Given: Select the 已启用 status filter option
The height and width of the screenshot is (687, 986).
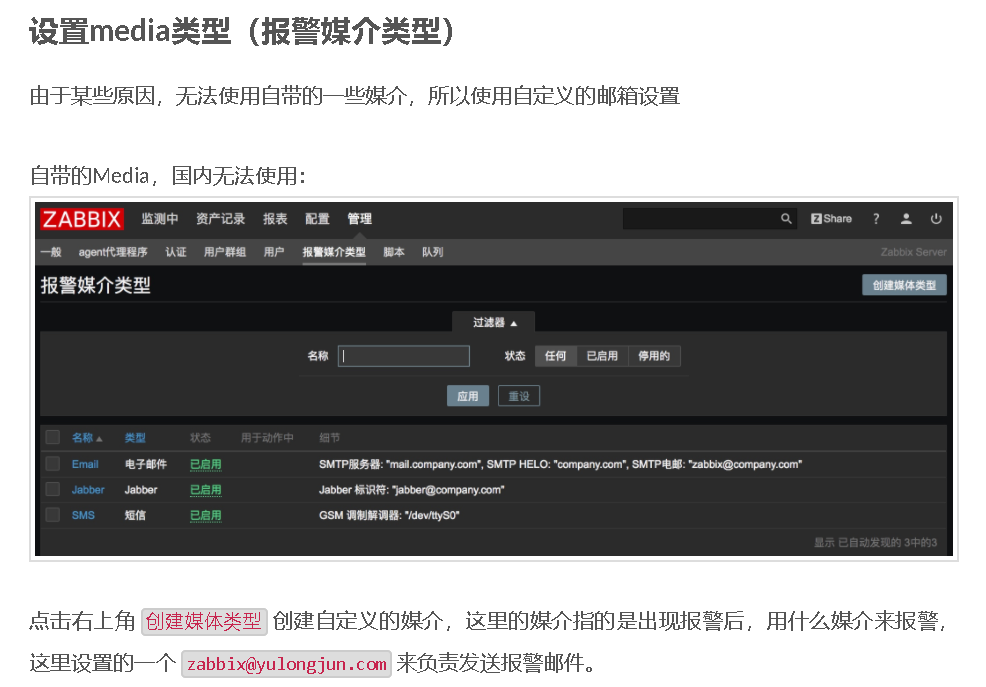Looking at the screenshot, I should coord(602,356).
